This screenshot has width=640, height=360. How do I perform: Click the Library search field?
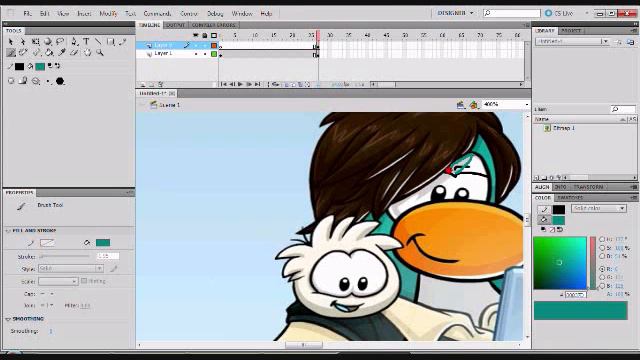623,109
